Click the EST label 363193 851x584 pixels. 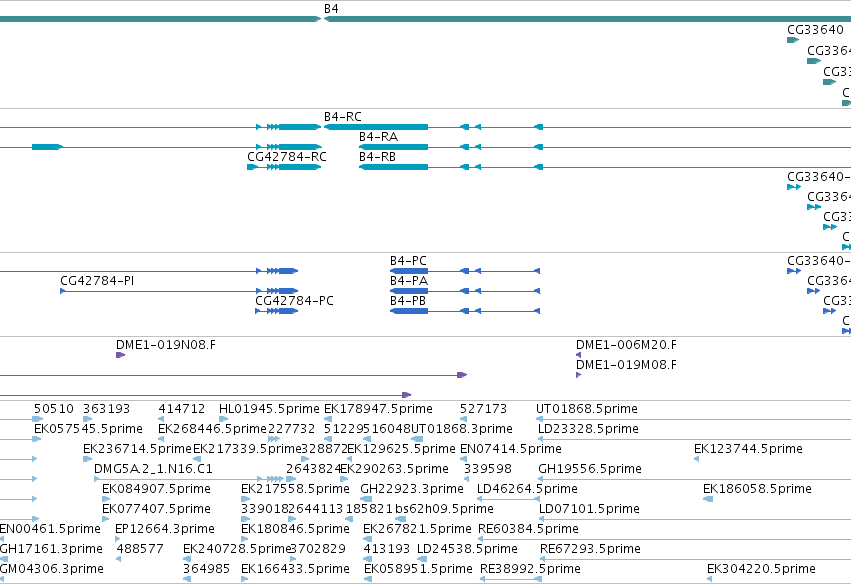(106, 409)
